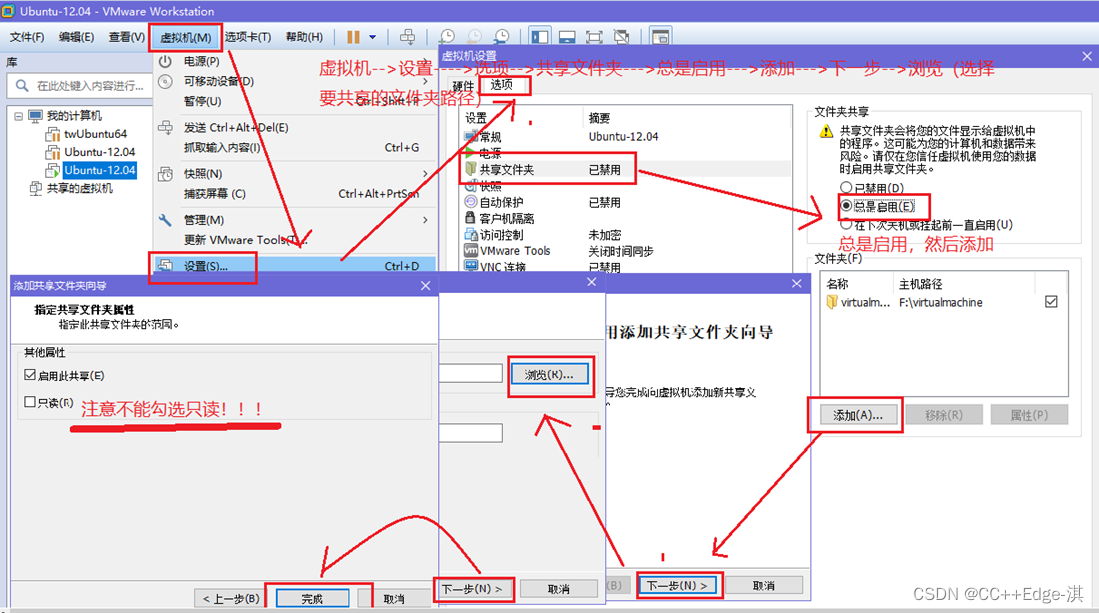Click the < 上一步(B) button

click(x=231, y=598)
